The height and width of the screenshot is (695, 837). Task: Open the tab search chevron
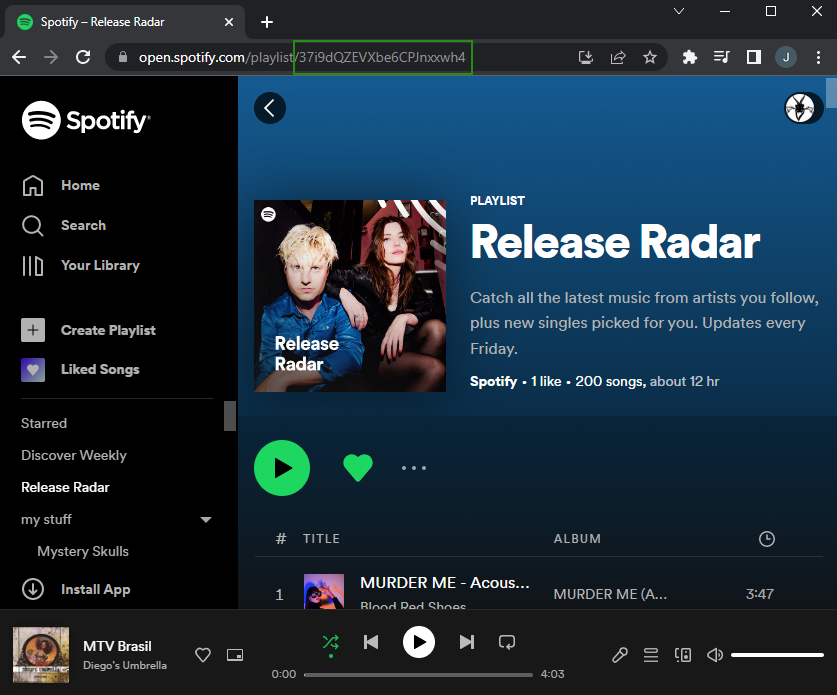pos(679,11)
